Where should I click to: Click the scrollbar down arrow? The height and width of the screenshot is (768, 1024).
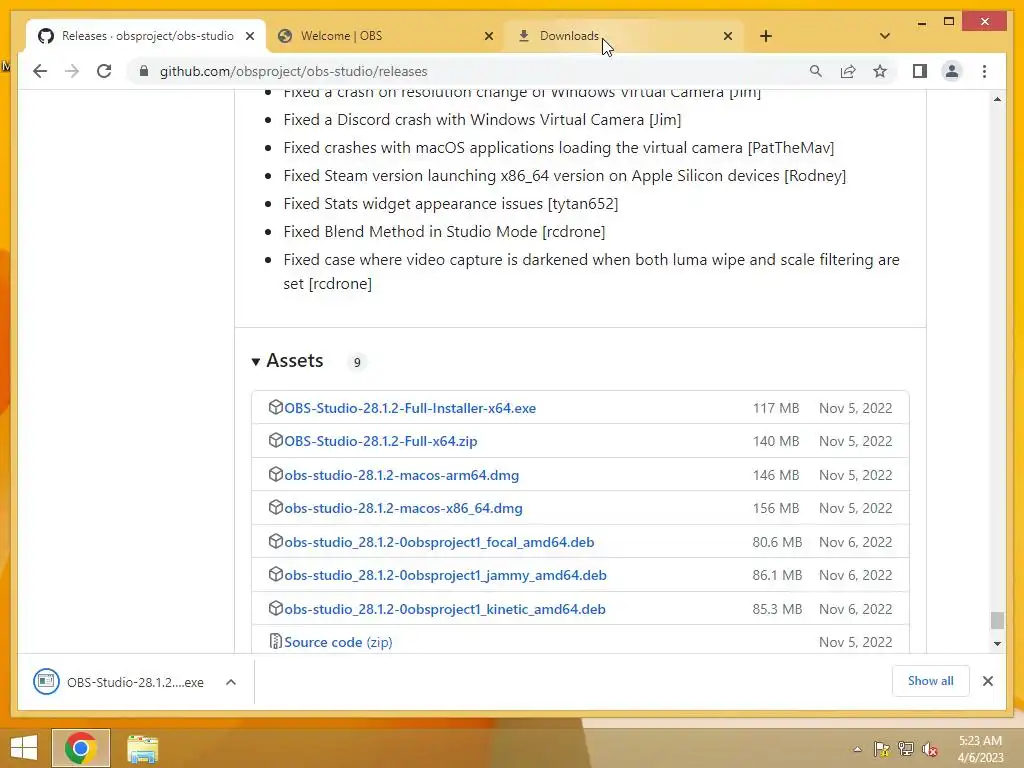click(997, 644)
